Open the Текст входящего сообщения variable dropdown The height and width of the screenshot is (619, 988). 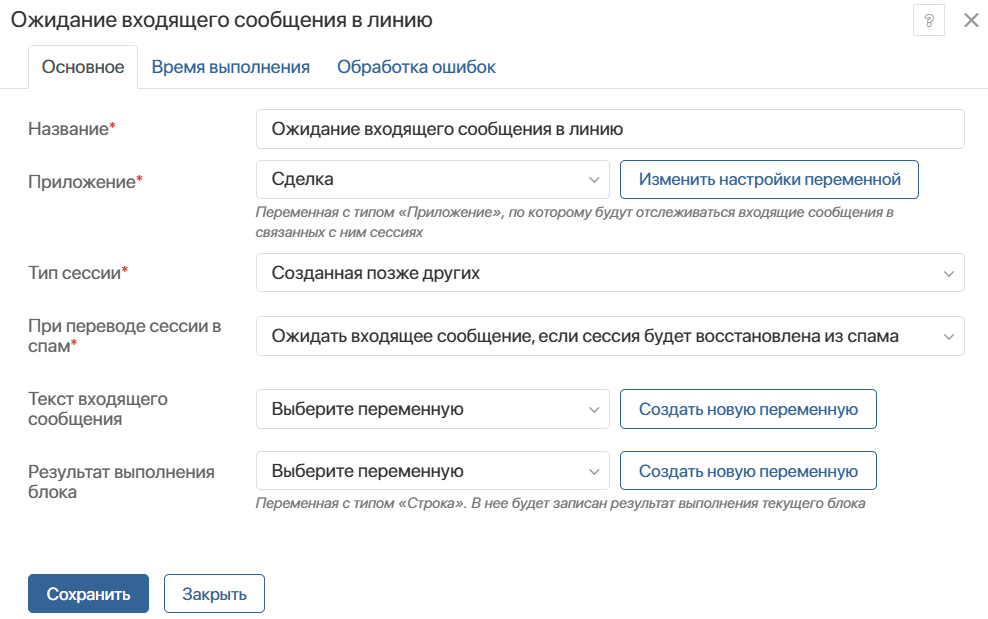click(433, 409)
